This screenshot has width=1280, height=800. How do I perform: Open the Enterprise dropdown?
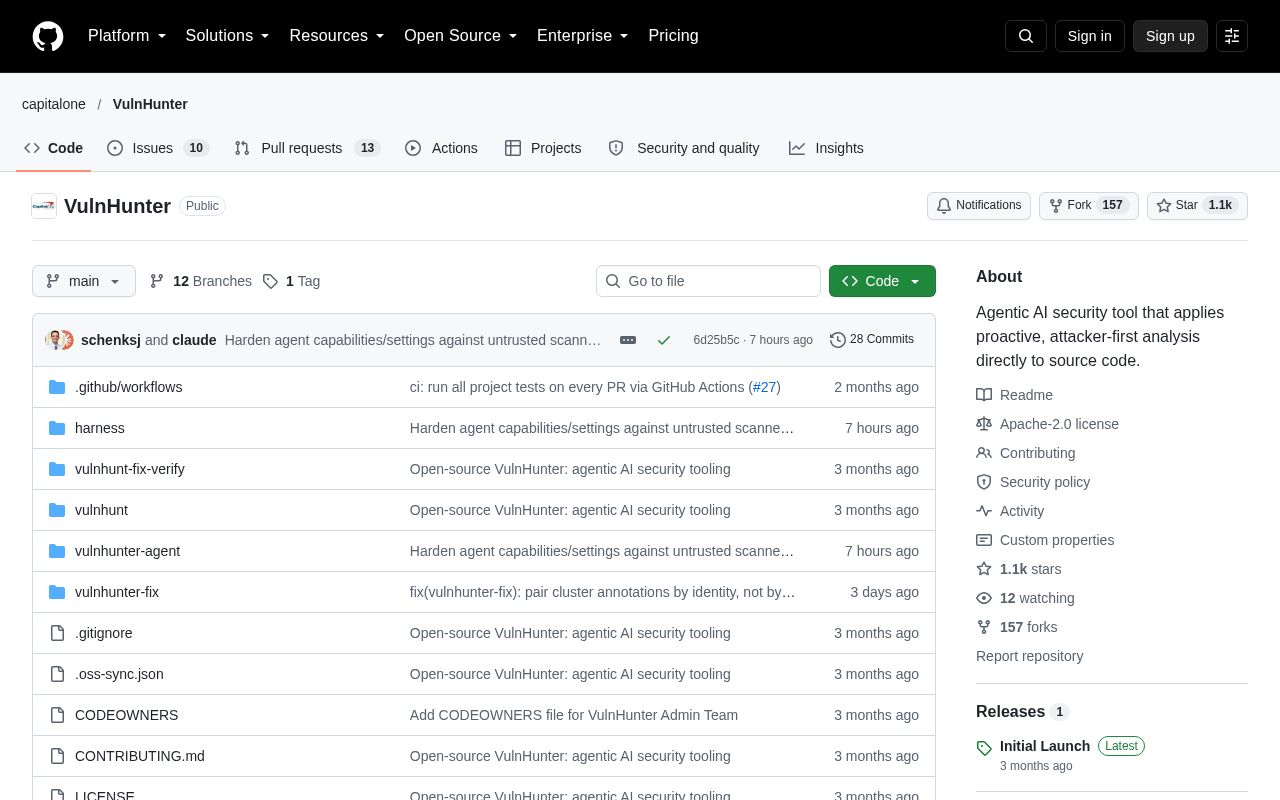[x=583, y=36]
